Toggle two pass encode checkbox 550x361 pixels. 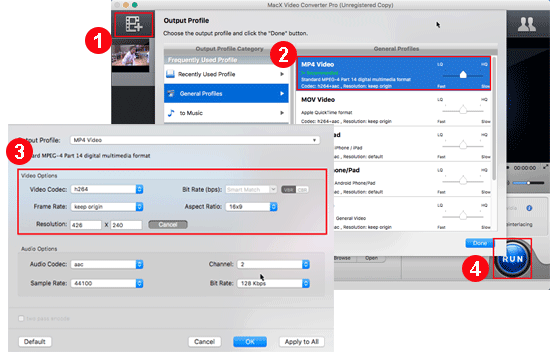pos(21,319)
